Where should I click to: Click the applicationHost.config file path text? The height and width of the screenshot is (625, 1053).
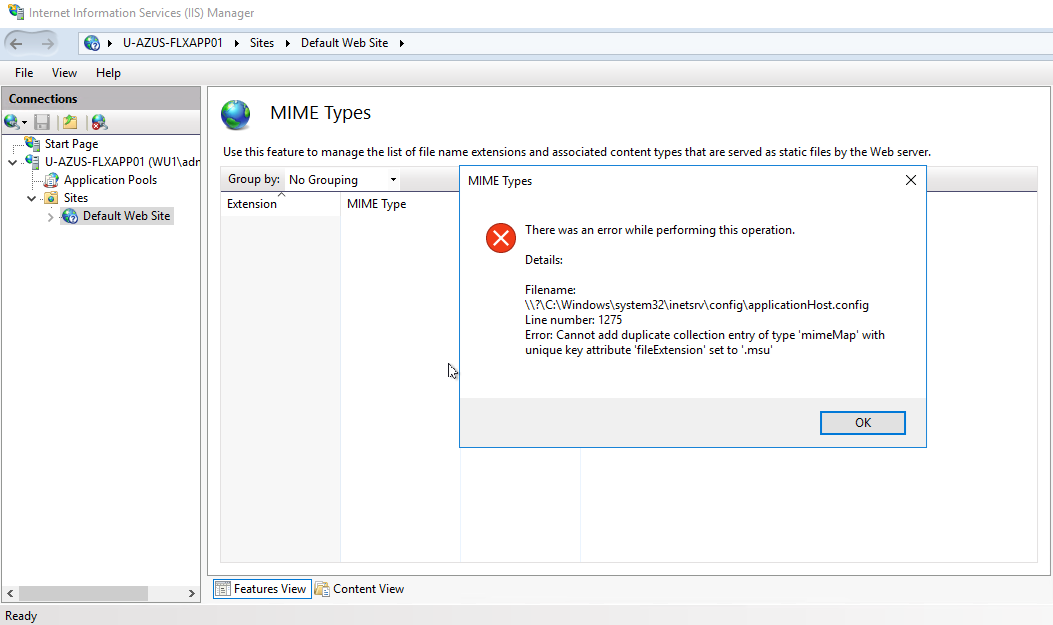pos(696,305)
